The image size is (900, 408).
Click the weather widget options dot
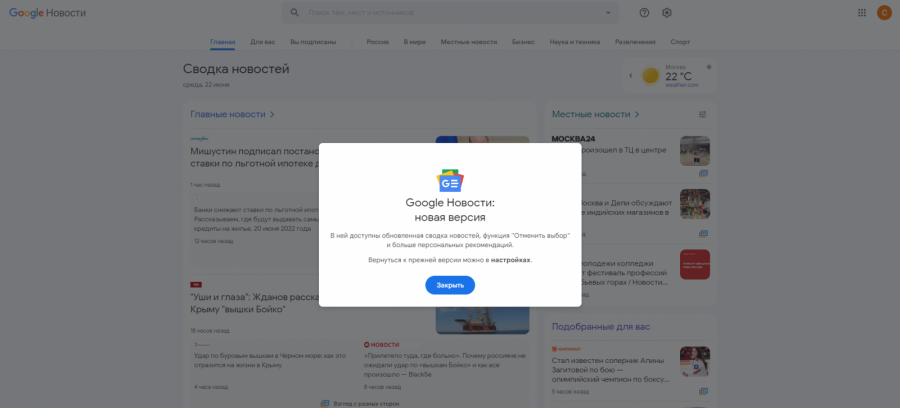(709, 67)
